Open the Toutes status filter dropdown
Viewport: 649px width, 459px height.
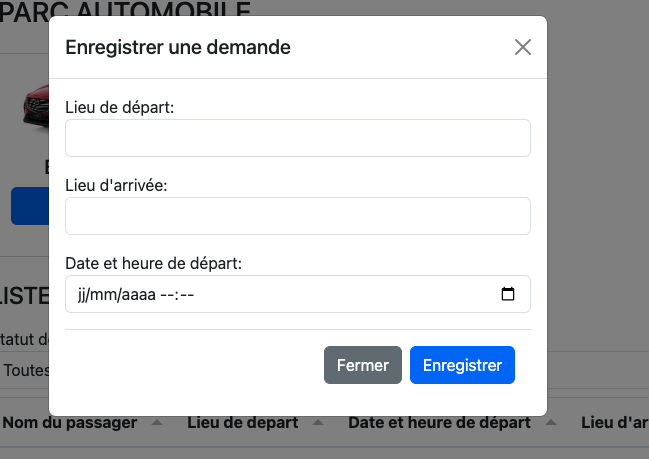(25, 370)
